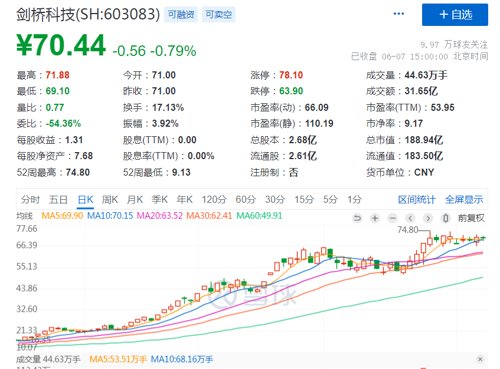Screen dimensions: 500x369
Task: Click the 跌停 value 63.90
Action: click(x=291, y=91)
